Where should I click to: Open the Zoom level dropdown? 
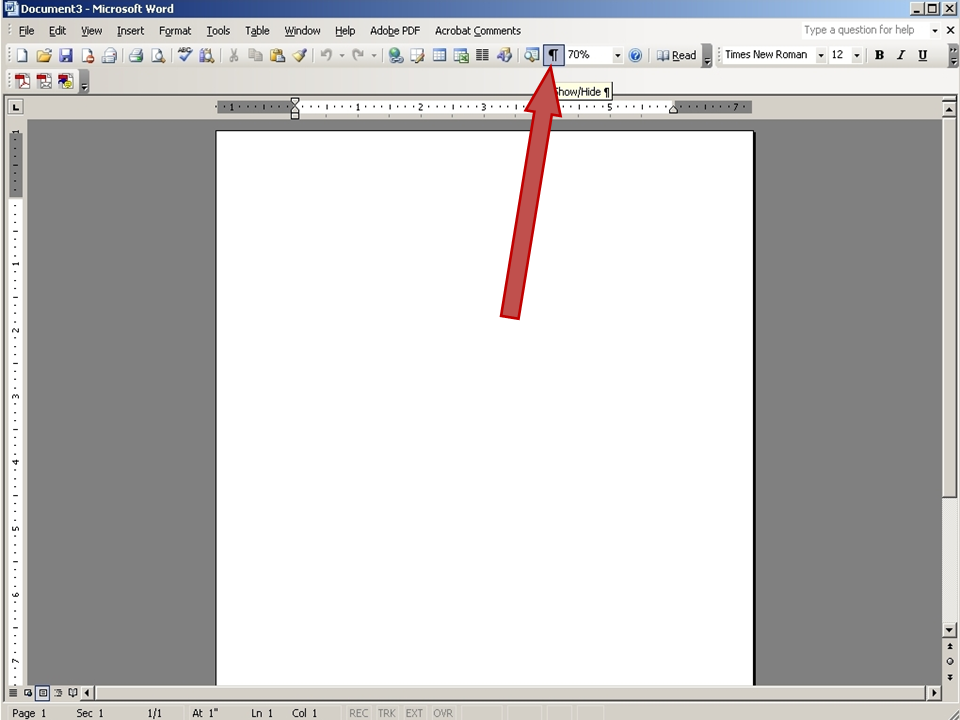pos(617,55)
